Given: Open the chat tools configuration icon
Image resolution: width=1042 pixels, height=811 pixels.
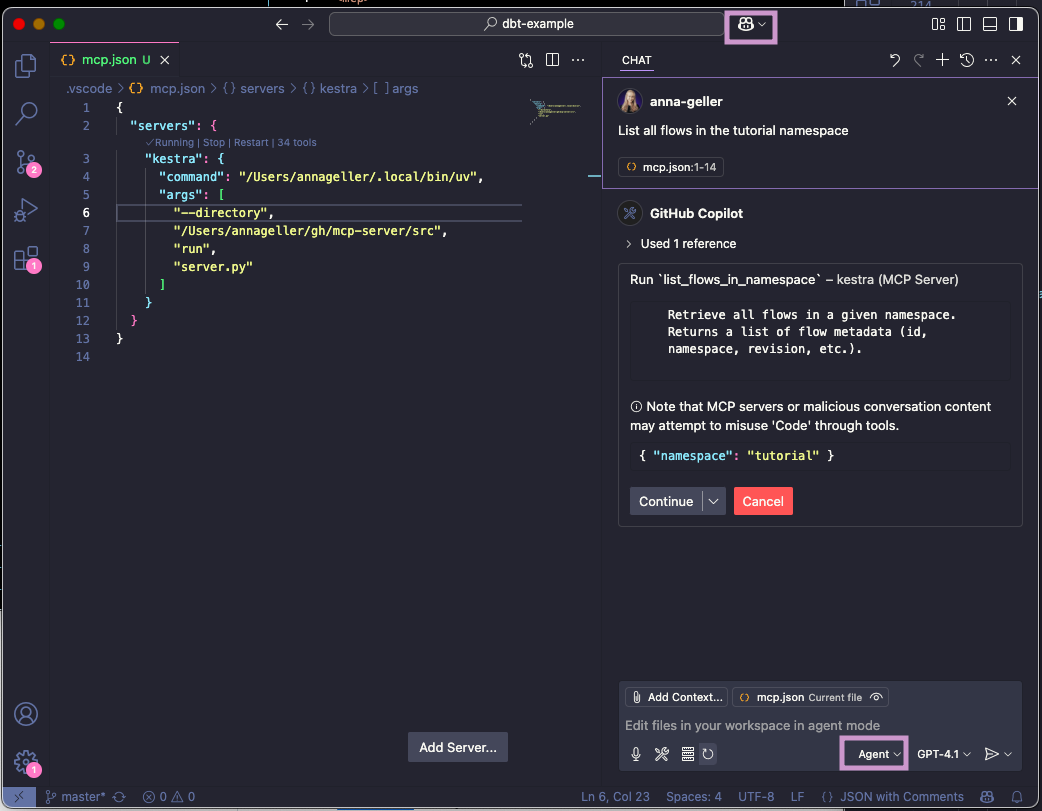Looking at the screenshot, I should (661, 754).
